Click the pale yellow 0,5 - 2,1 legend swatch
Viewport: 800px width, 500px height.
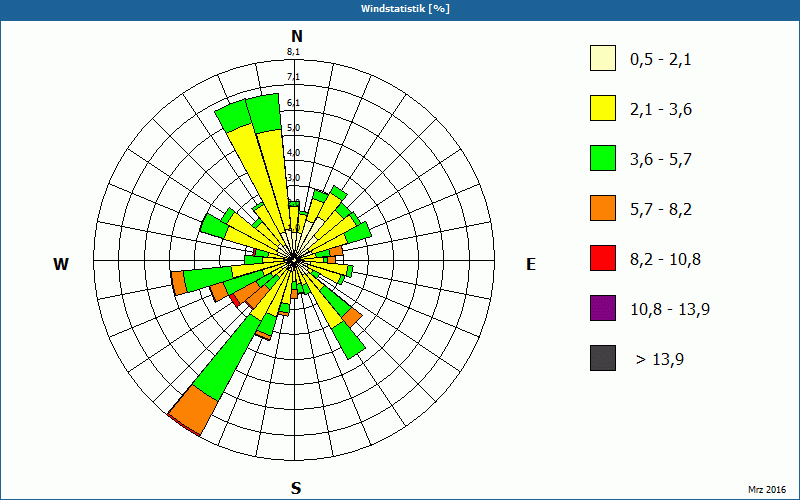point(603,58)
